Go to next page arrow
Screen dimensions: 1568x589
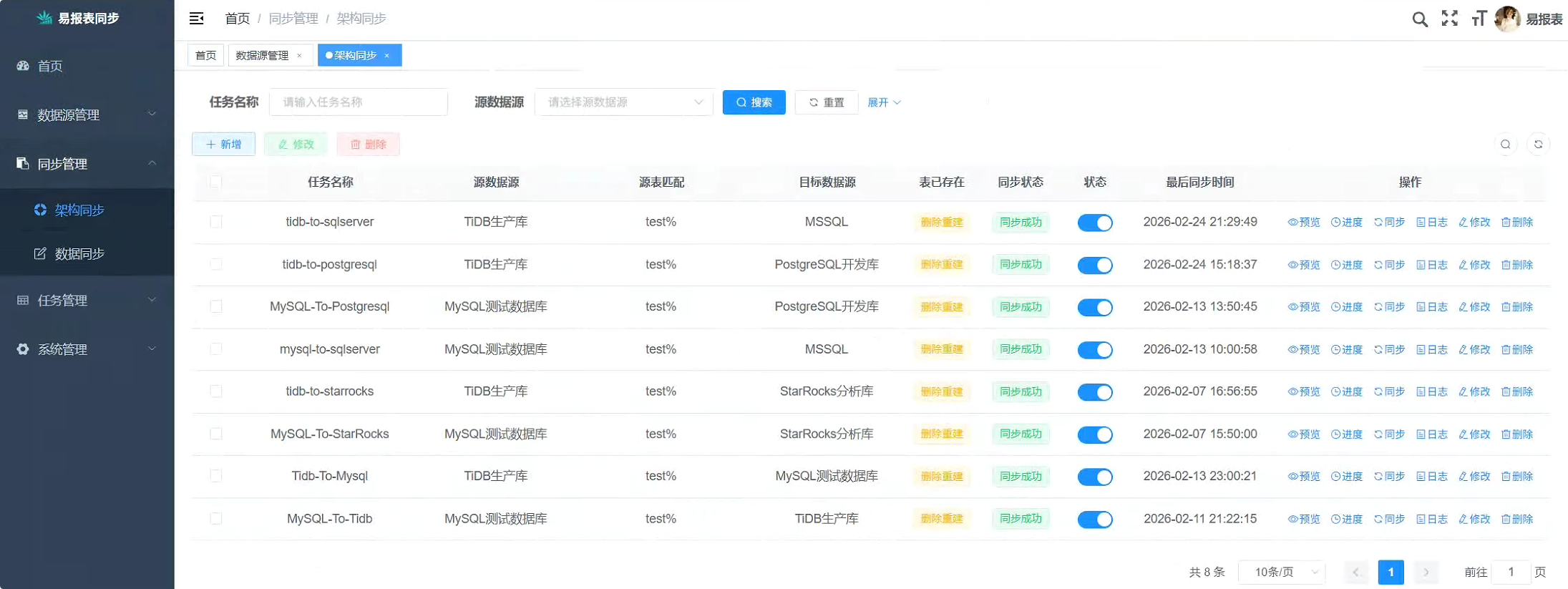point(1426,572)
